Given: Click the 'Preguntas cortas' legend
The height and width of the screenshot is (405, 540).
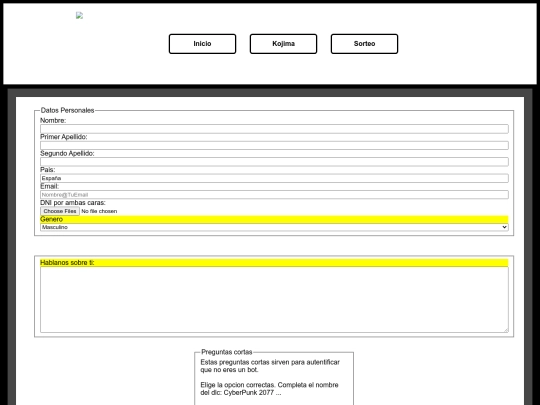Looking at the screenshot, I should [227, 352].
